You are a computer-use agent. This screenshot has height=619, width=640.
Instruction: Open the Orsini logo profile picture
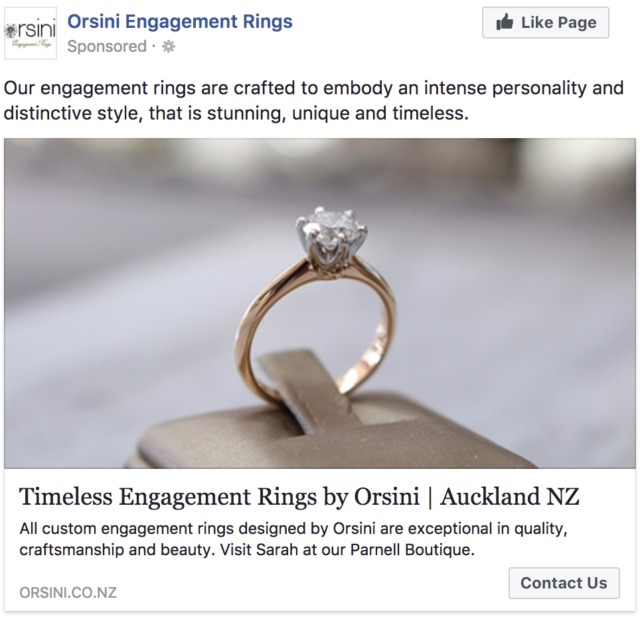(30, 33)
